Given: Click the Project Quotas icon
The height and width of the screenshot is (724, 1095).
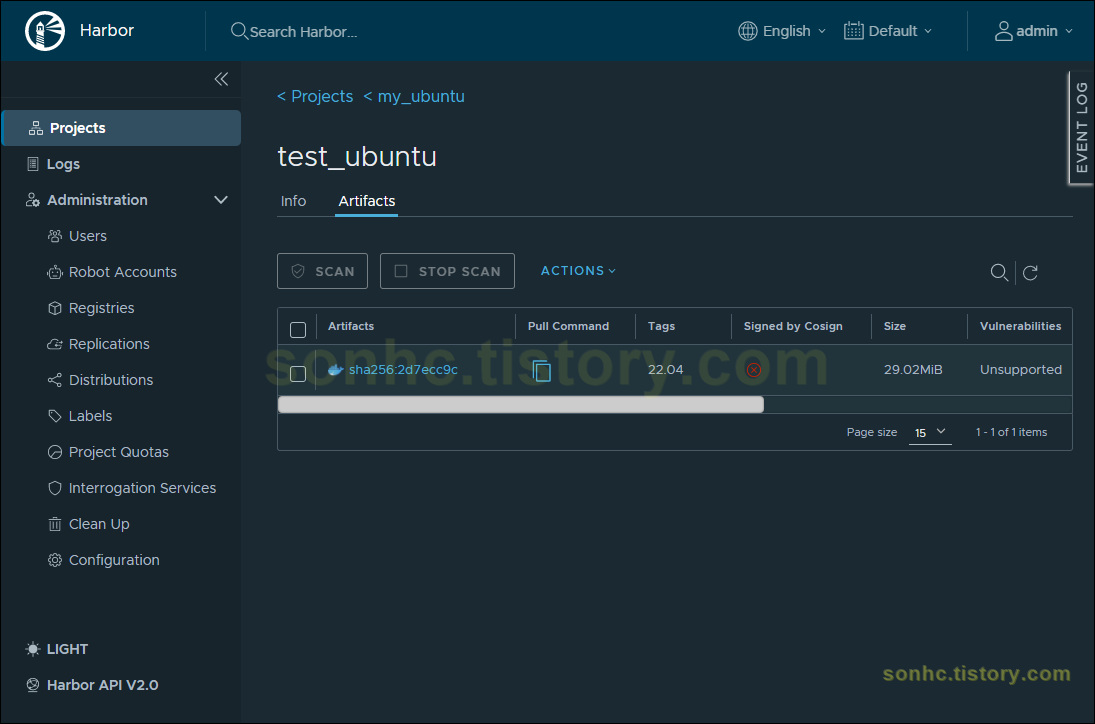Looking at the screenshot, I should (x=54, y=452).
